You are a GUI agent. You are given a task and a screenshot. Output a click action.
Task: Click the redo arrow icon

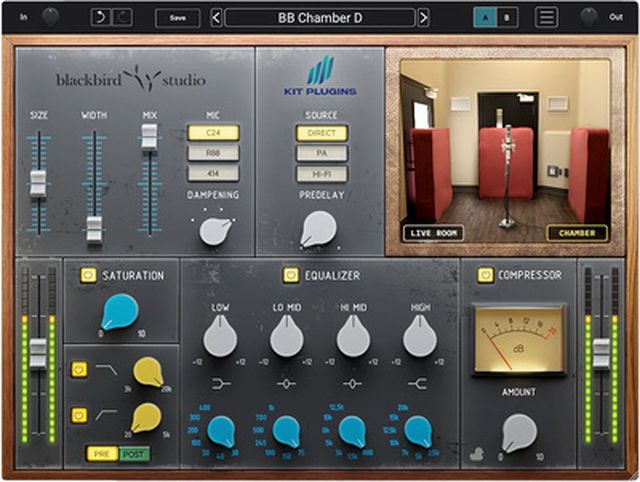coord(122,18)
